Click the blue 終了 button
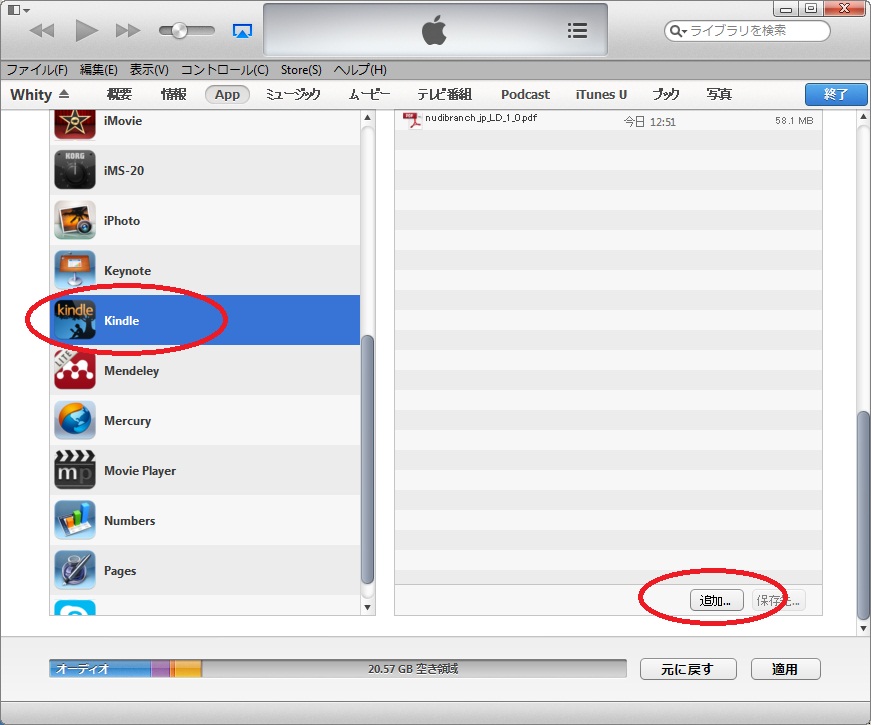The height and width of the screenshot is (725, 871). [x=835, y=94]
